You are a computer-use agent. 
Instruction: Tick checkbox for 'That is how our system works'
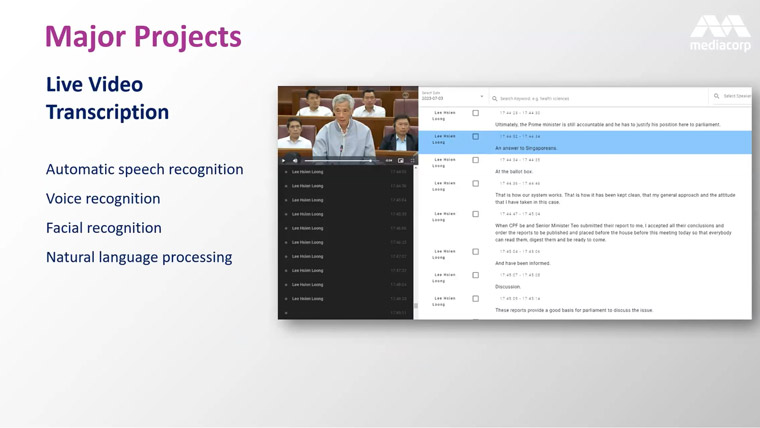pyautogui.click(x=475, y=184)
